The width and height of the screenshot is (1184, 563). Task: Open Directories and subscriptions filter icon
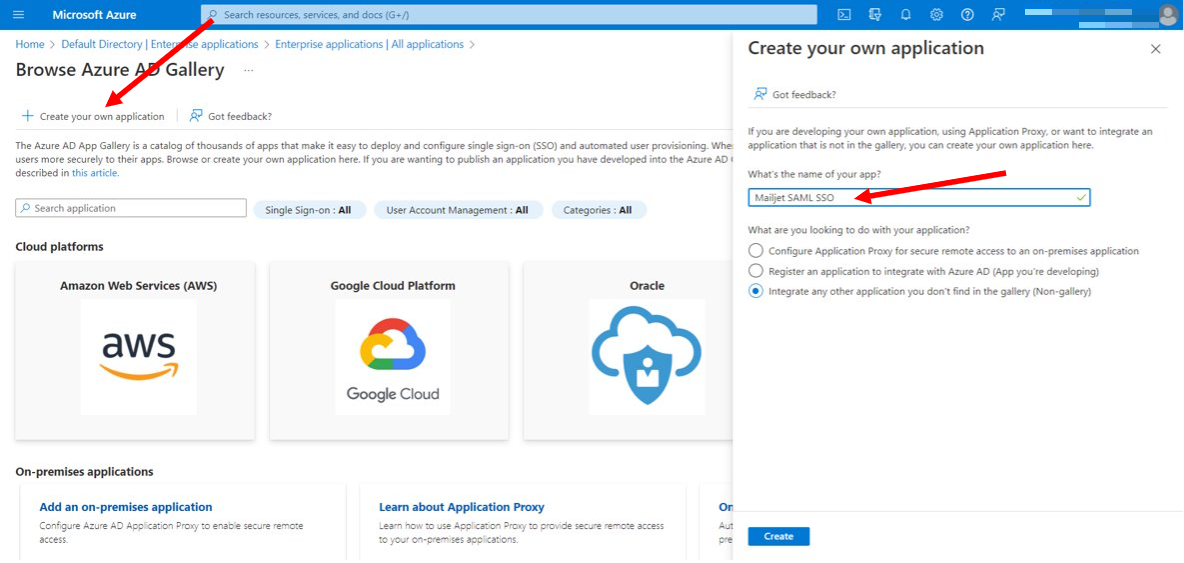[875, 14]
